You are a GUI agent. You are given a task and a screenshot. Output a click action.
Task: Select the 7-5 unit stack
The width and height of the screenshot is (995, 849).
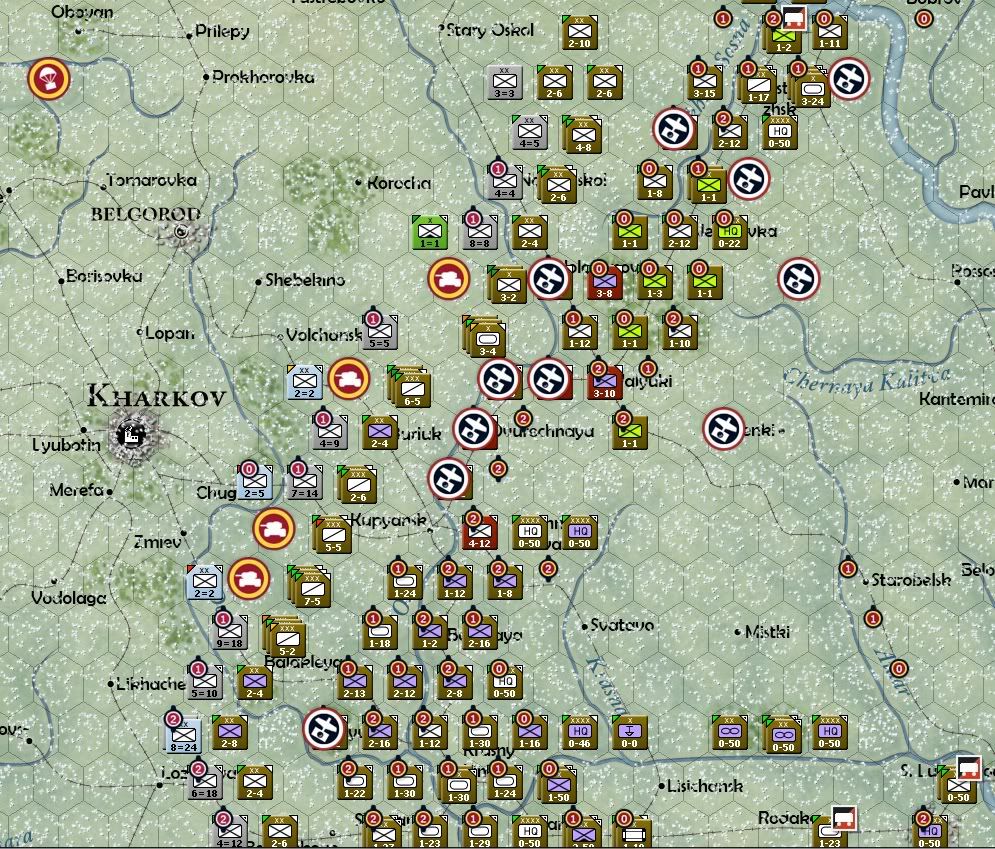310,586
